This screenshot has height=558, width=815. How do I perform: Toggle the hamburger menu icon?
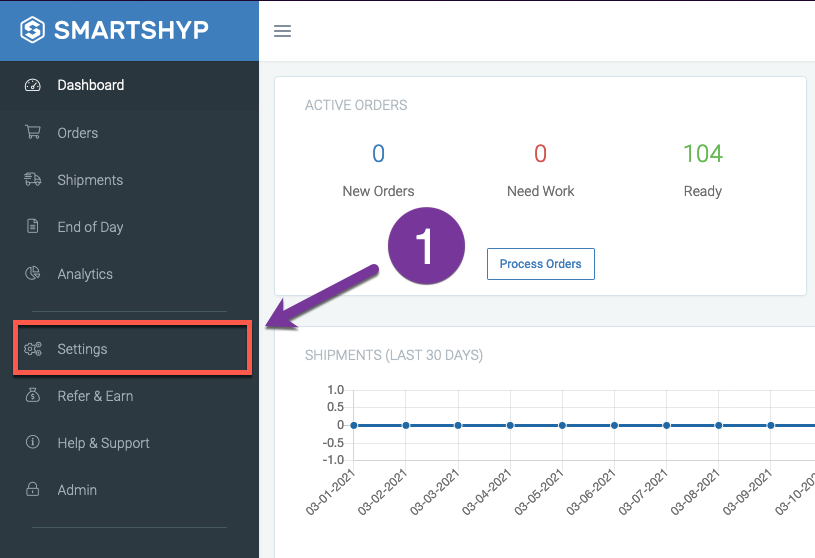click(282, 31)
